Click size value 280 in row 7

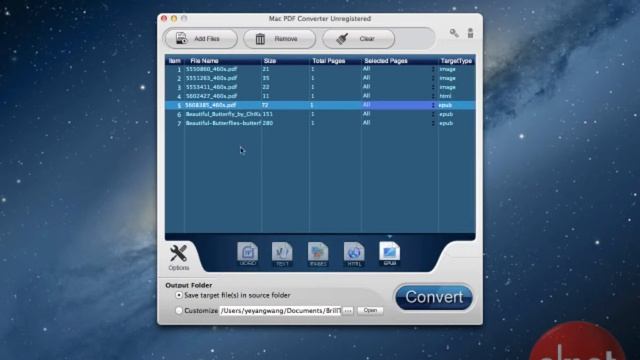[x=268, y=123]
